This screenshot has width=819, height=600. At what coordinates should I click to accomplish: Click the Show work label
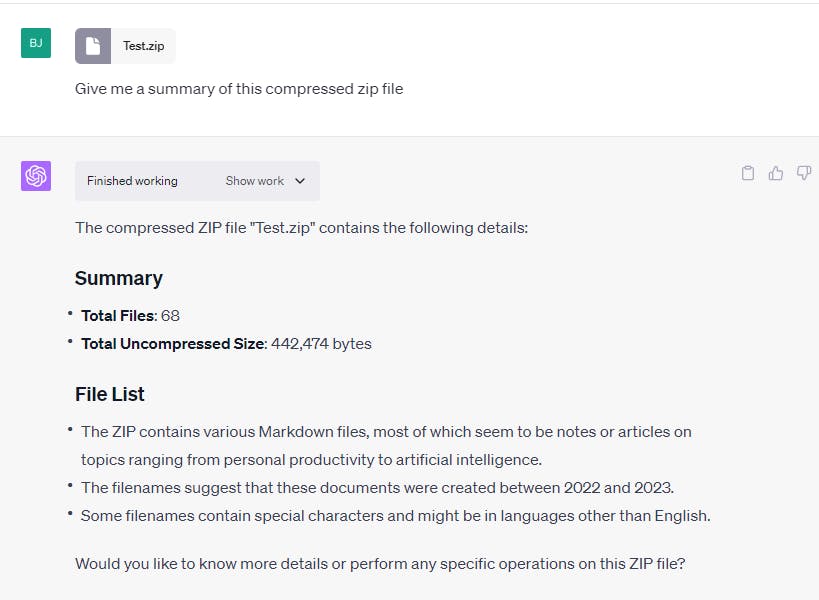click(254, 181)
